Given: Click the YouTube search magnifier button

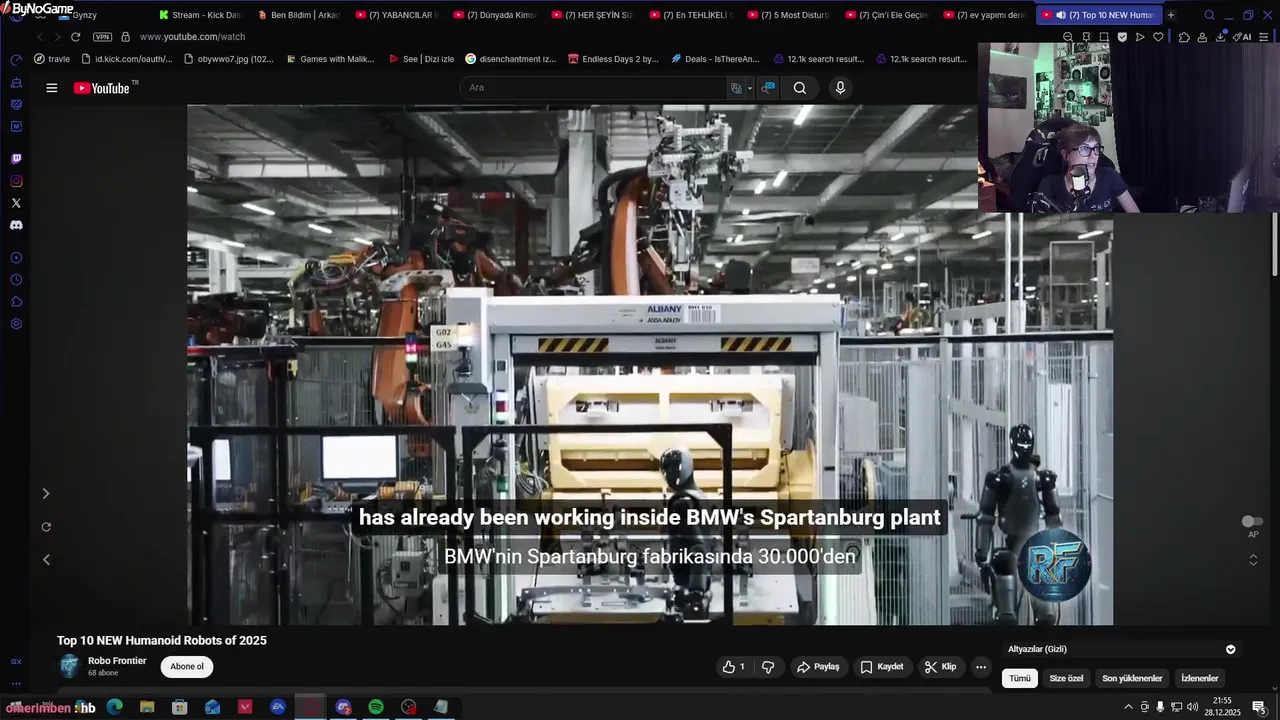Looking at the screenshot, I should point(800,88).
